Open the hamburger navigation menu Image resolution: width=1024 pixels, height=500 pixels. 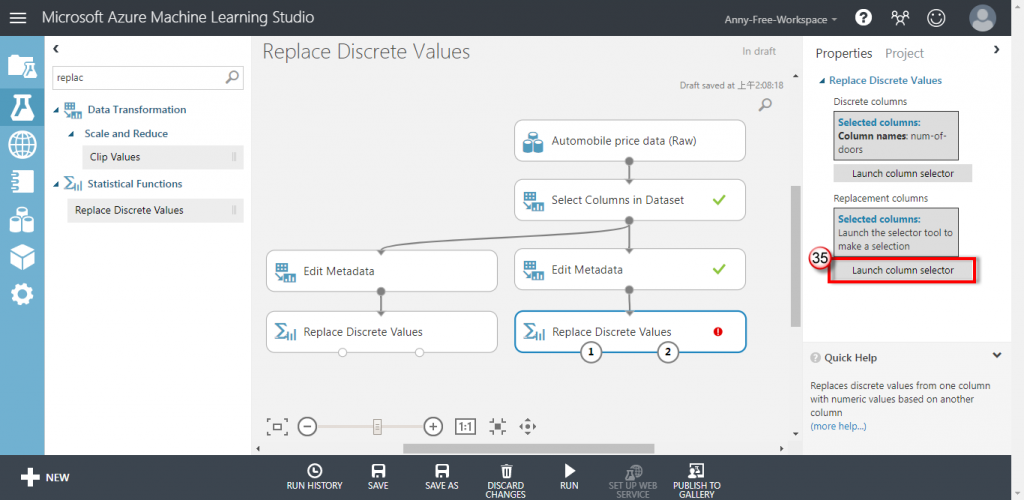18,18
